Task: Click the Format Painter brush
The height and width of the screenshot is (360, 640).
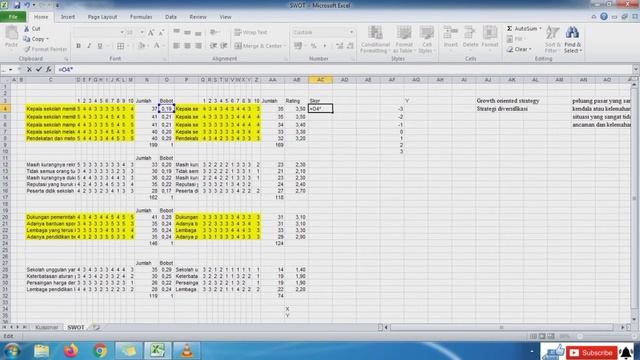Action: click(x=45, y=49)
